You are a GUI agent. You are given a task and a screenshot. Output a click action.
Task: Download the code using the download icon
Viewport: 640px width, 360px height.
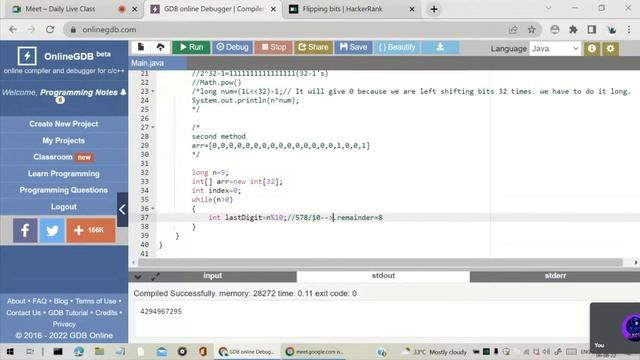(440, 47)
